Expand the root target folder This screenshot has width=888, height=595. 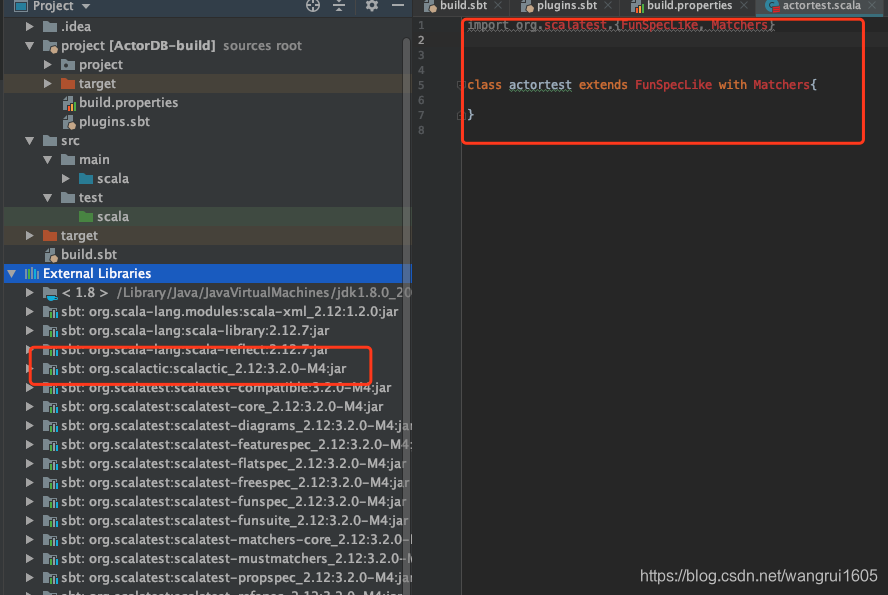coord(29,236)
